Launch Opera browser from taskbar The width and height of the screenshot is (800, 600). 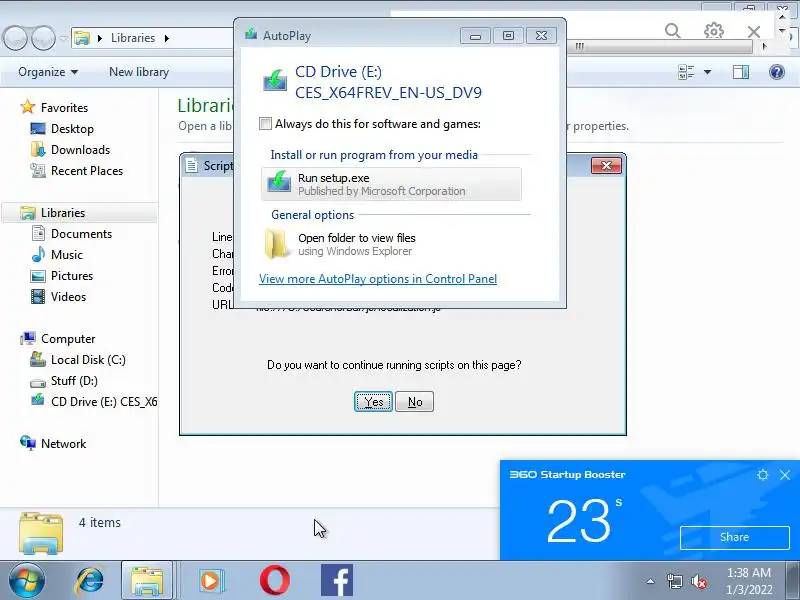[274, 581]
